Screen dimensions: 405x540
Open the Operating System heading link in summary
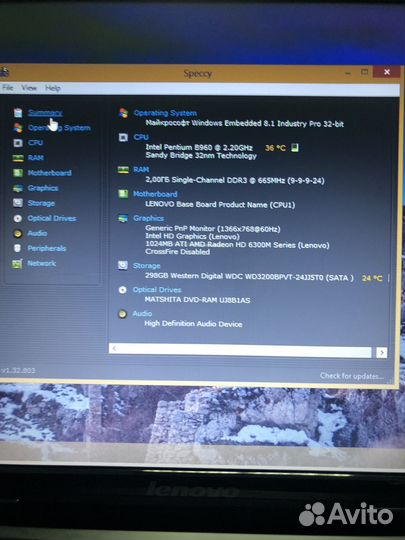[165, 113]
